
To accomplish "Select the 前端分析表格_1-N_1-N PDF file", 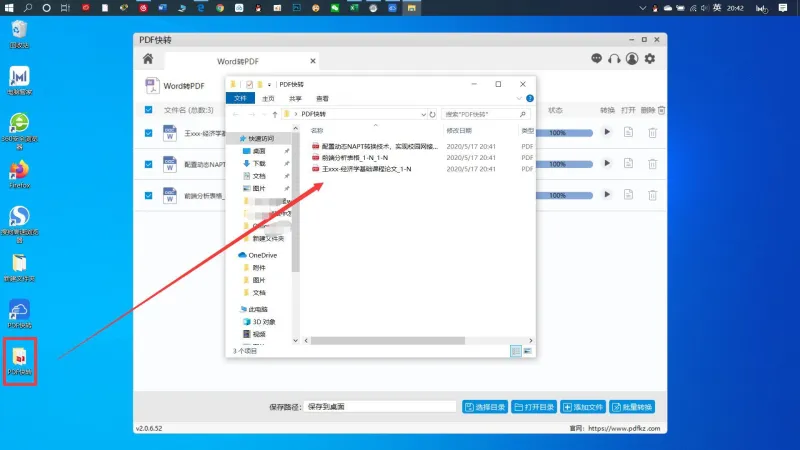I will 350,158.
